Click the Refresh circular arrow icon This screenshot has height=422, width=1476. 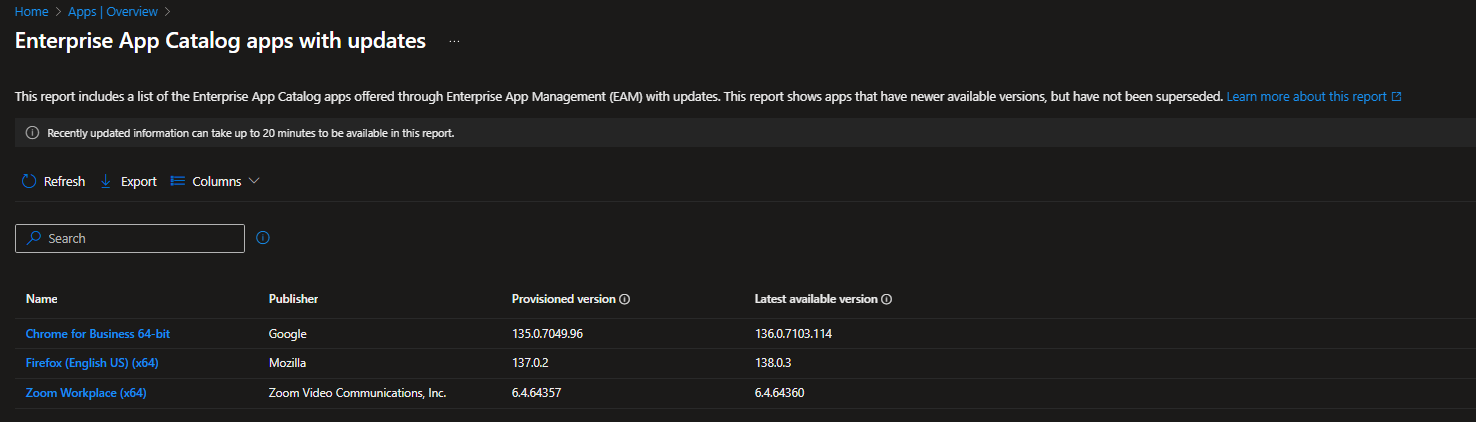click(x=29, y=181)
